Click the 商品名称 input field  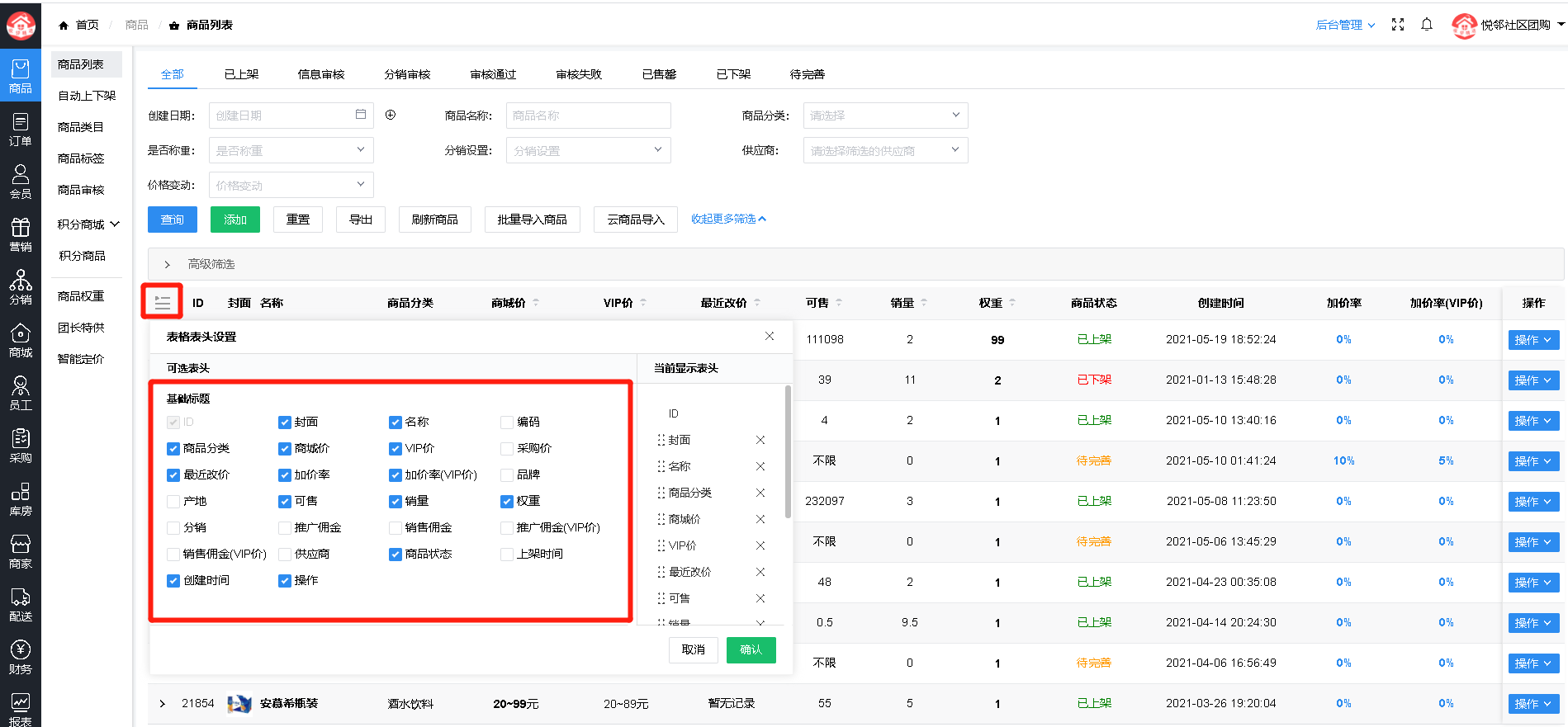click(588, 116)
